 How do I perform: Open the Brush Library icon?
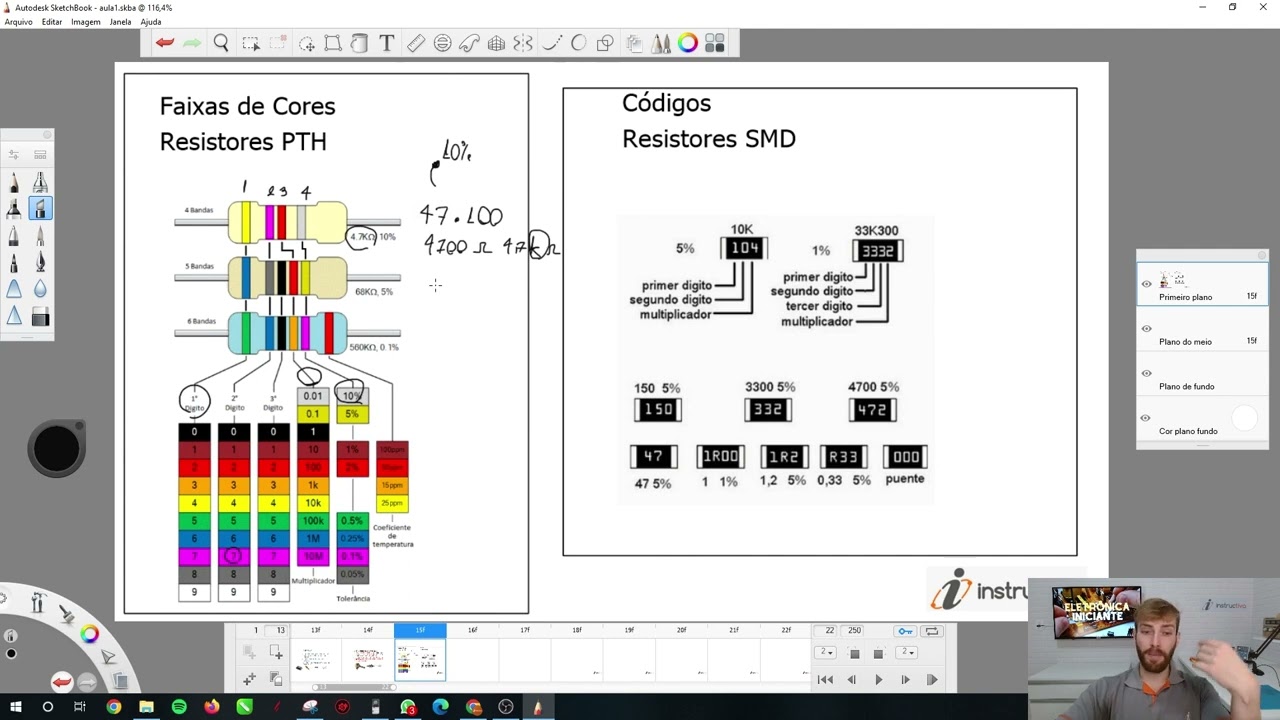tap(40, 154)
